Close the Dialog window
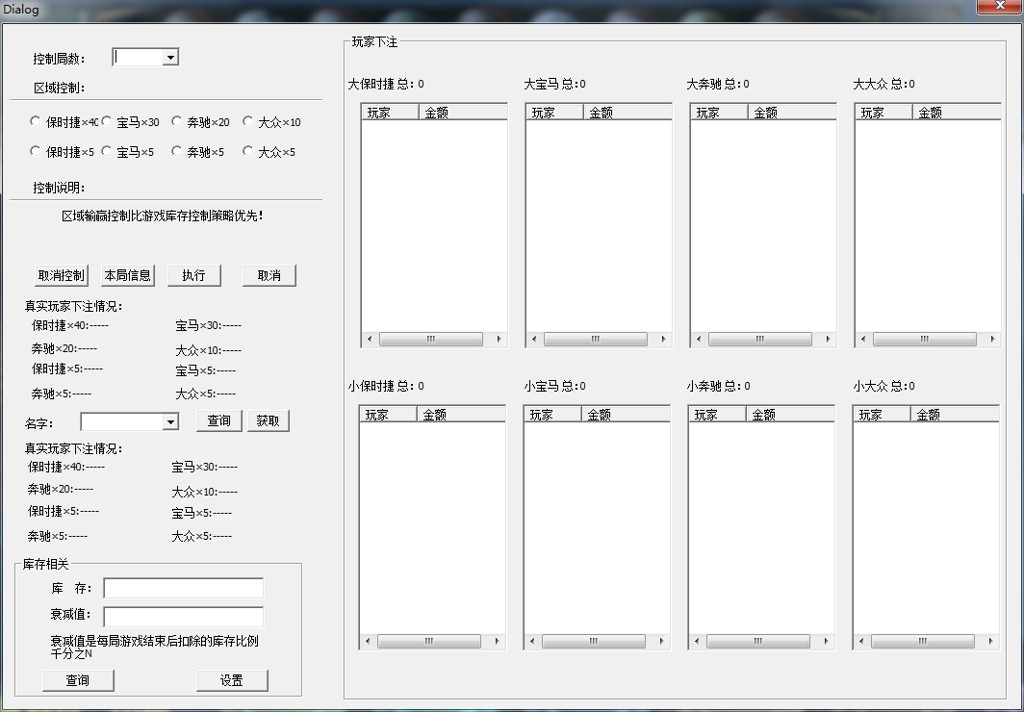1024x712 pixels. click(998, 8)
